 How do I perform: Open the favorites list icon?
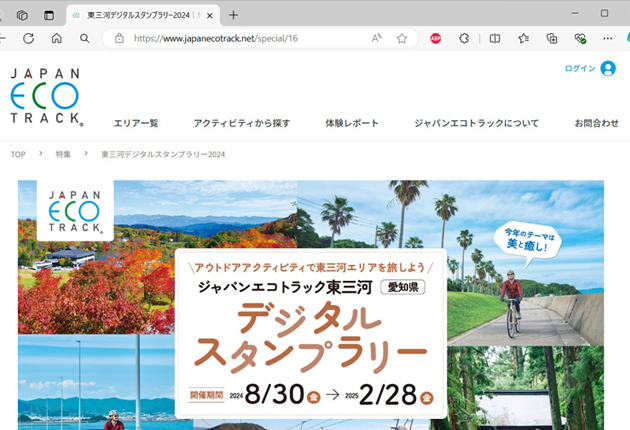click(524, 38)
